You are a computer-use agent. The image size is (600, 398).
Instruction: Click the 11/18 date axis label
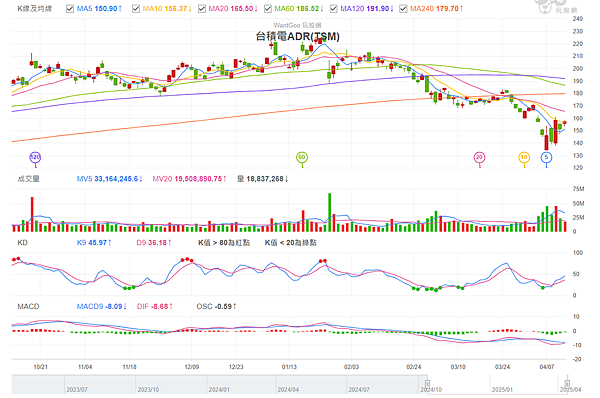click(129, 367)
